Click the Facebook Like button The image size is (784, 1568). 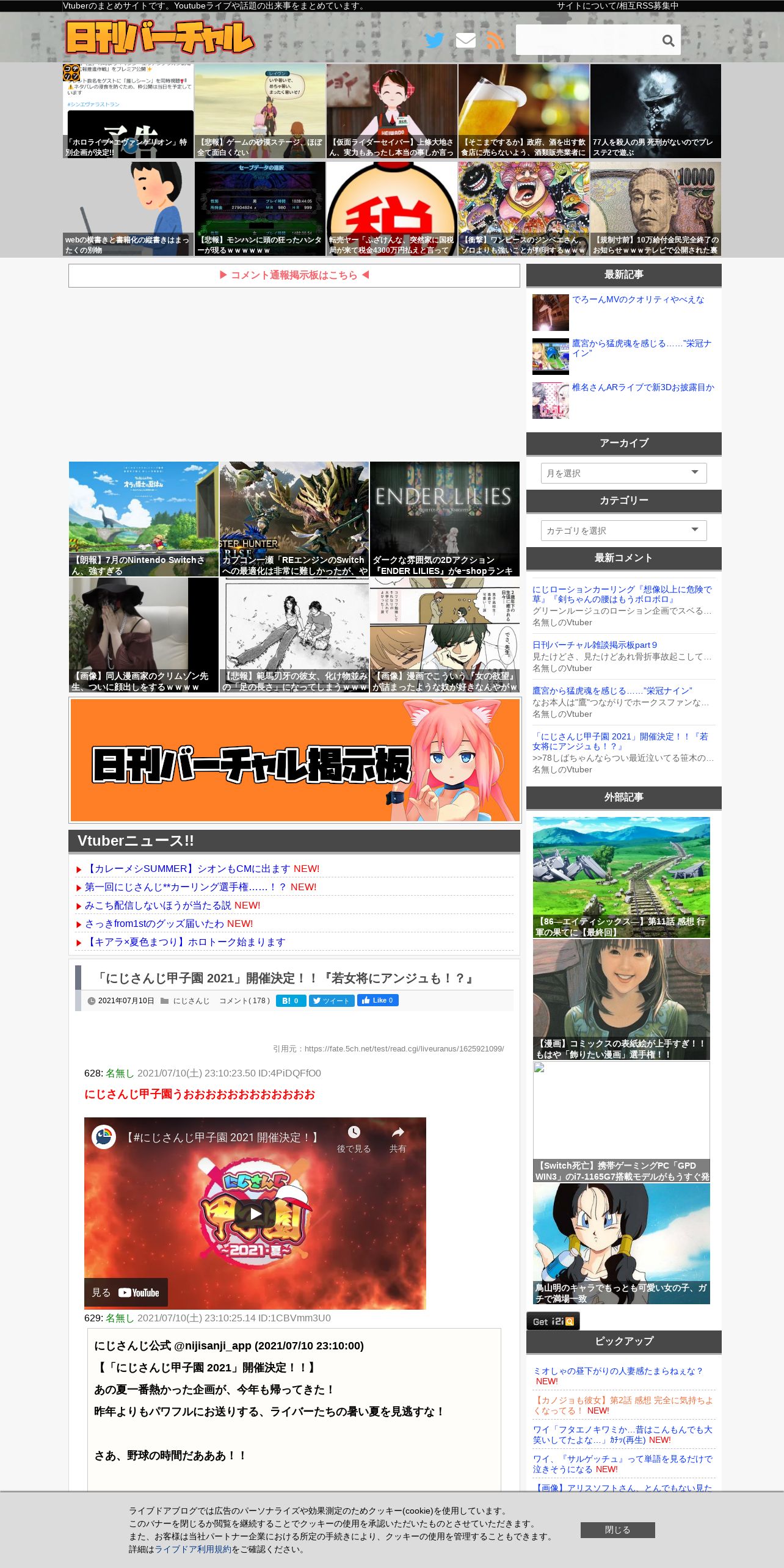click(378, 1000)
